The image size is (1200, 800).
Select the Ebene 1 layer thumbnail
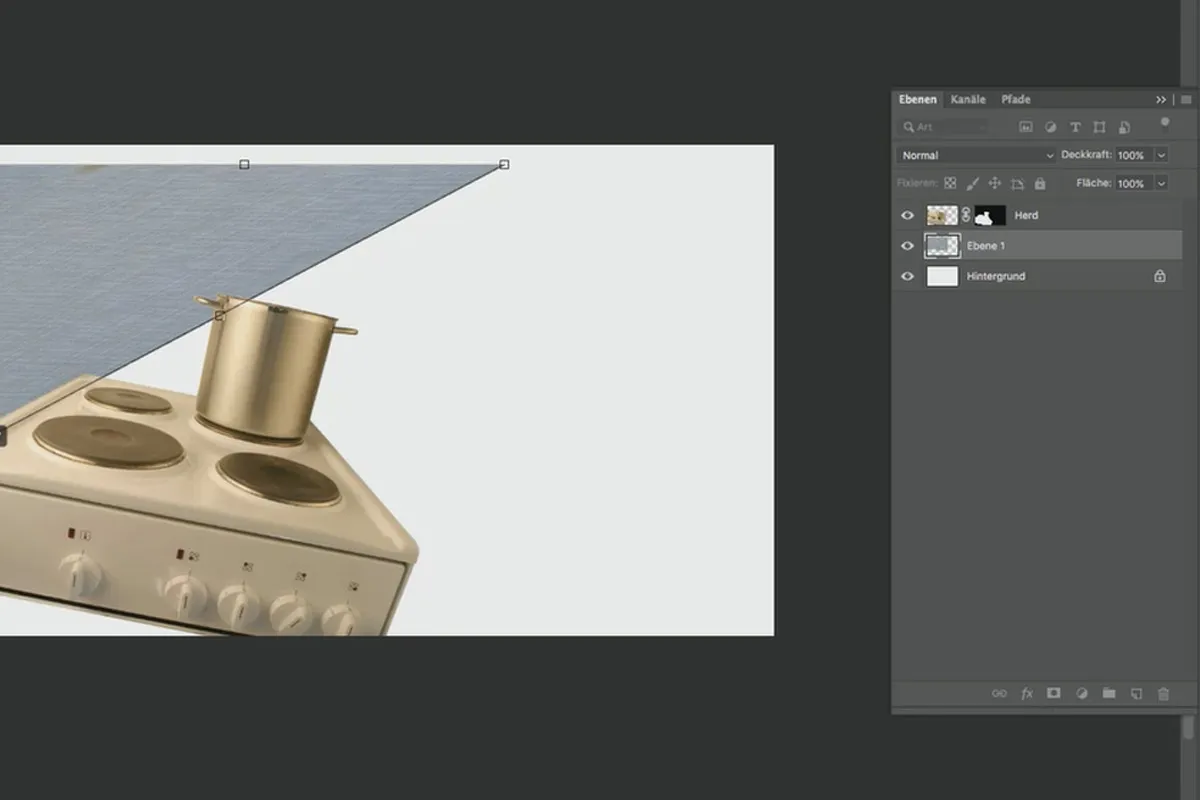[x=943, y=246]
